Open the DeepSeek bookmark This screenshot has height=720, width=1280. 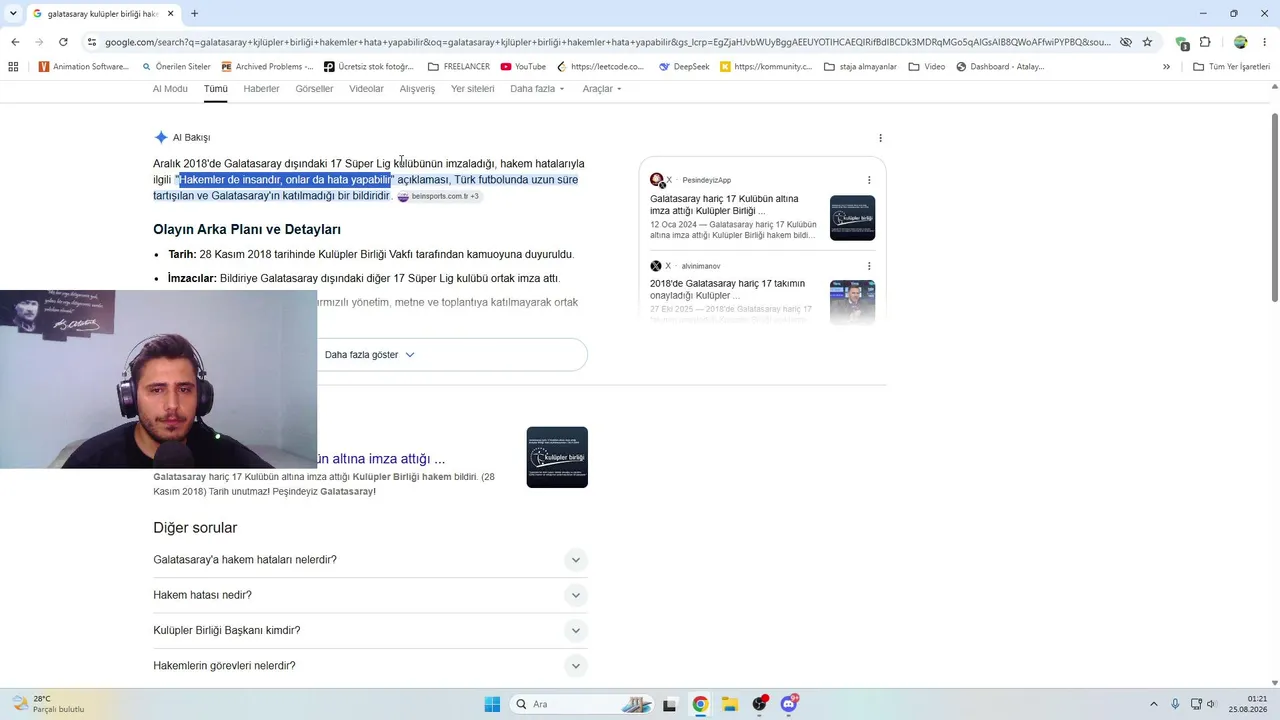point(684,67)
